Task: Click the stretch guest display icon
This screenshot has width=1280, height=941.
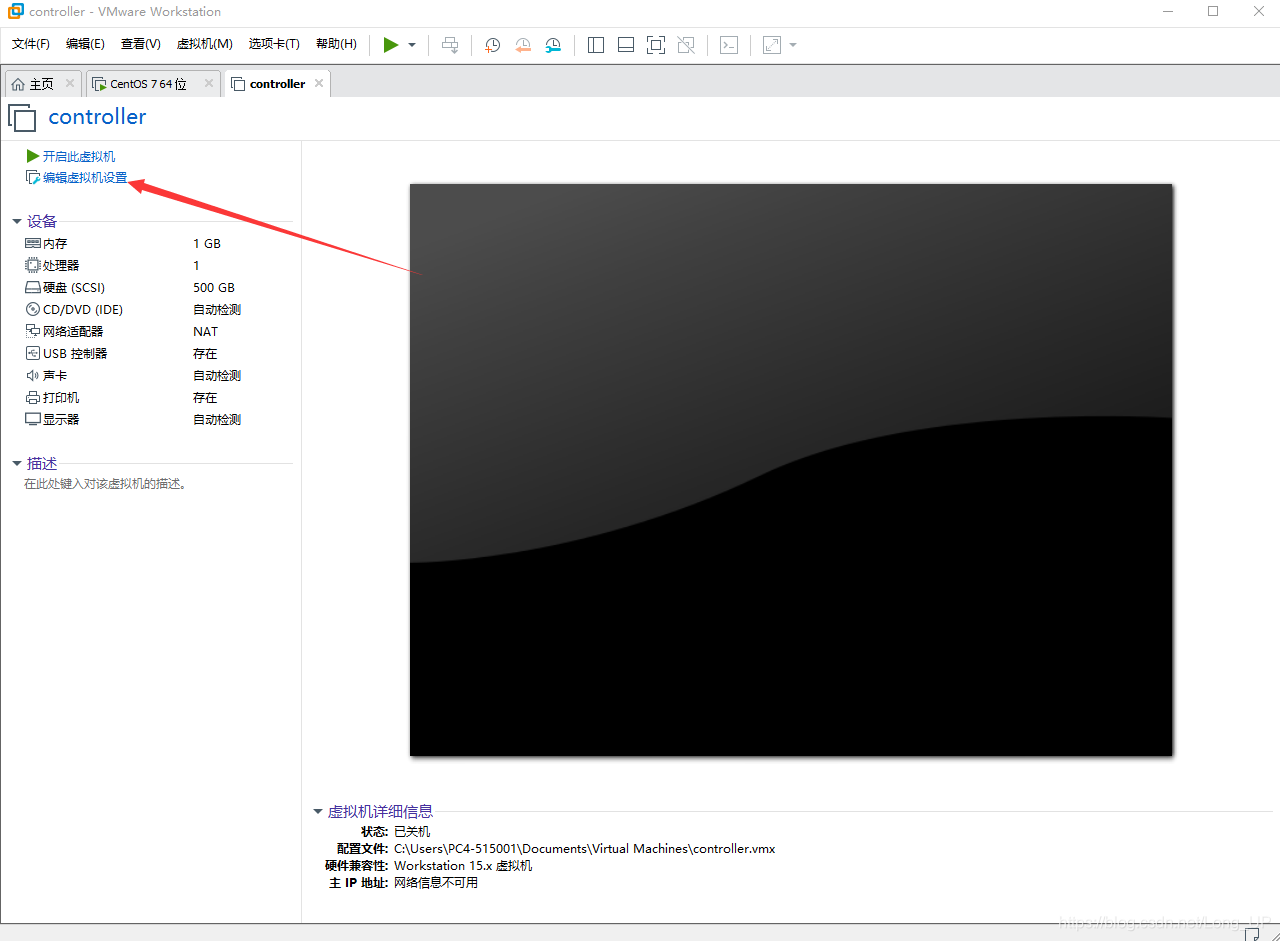Action: [x=772, y=45]
